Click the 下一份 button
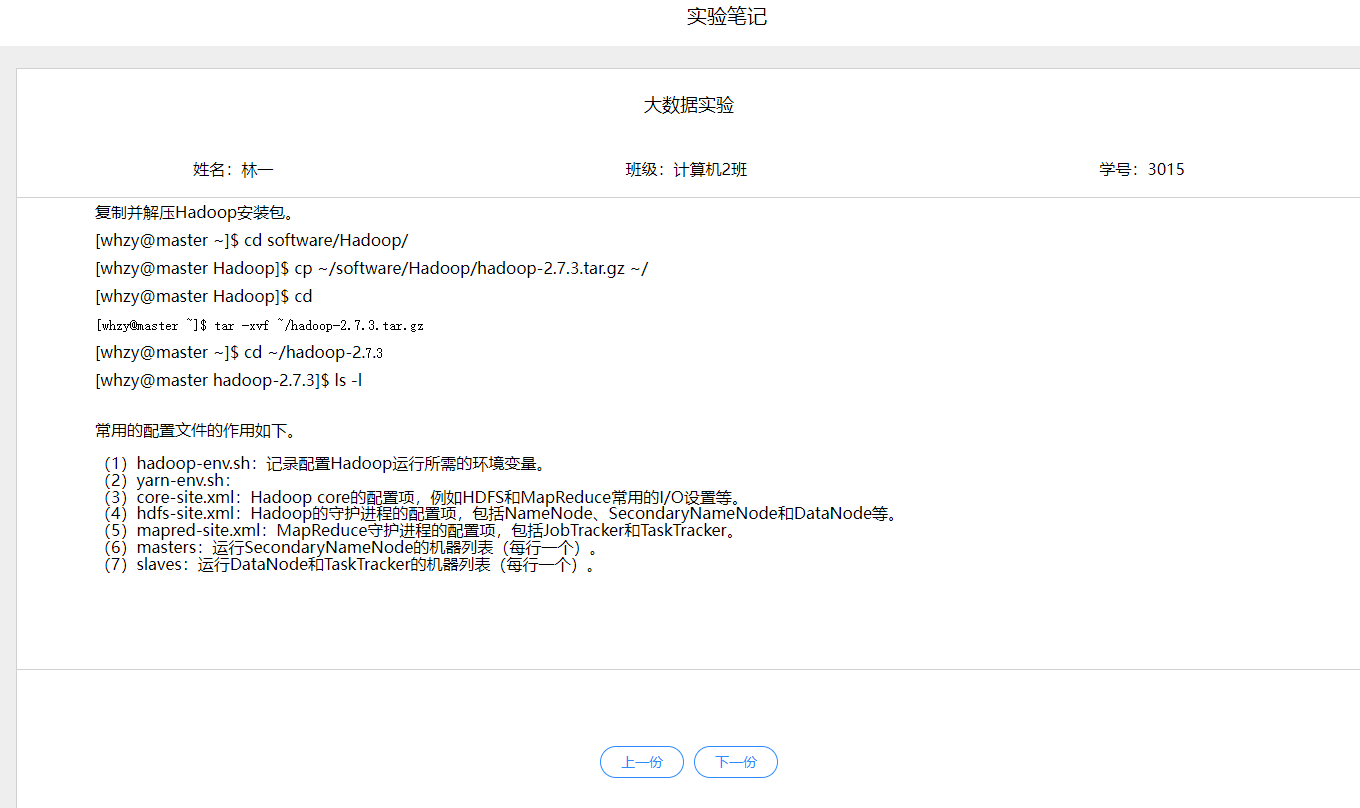Image resolution: width=1360 pixels, height=808 pixels. click(735, 762)
